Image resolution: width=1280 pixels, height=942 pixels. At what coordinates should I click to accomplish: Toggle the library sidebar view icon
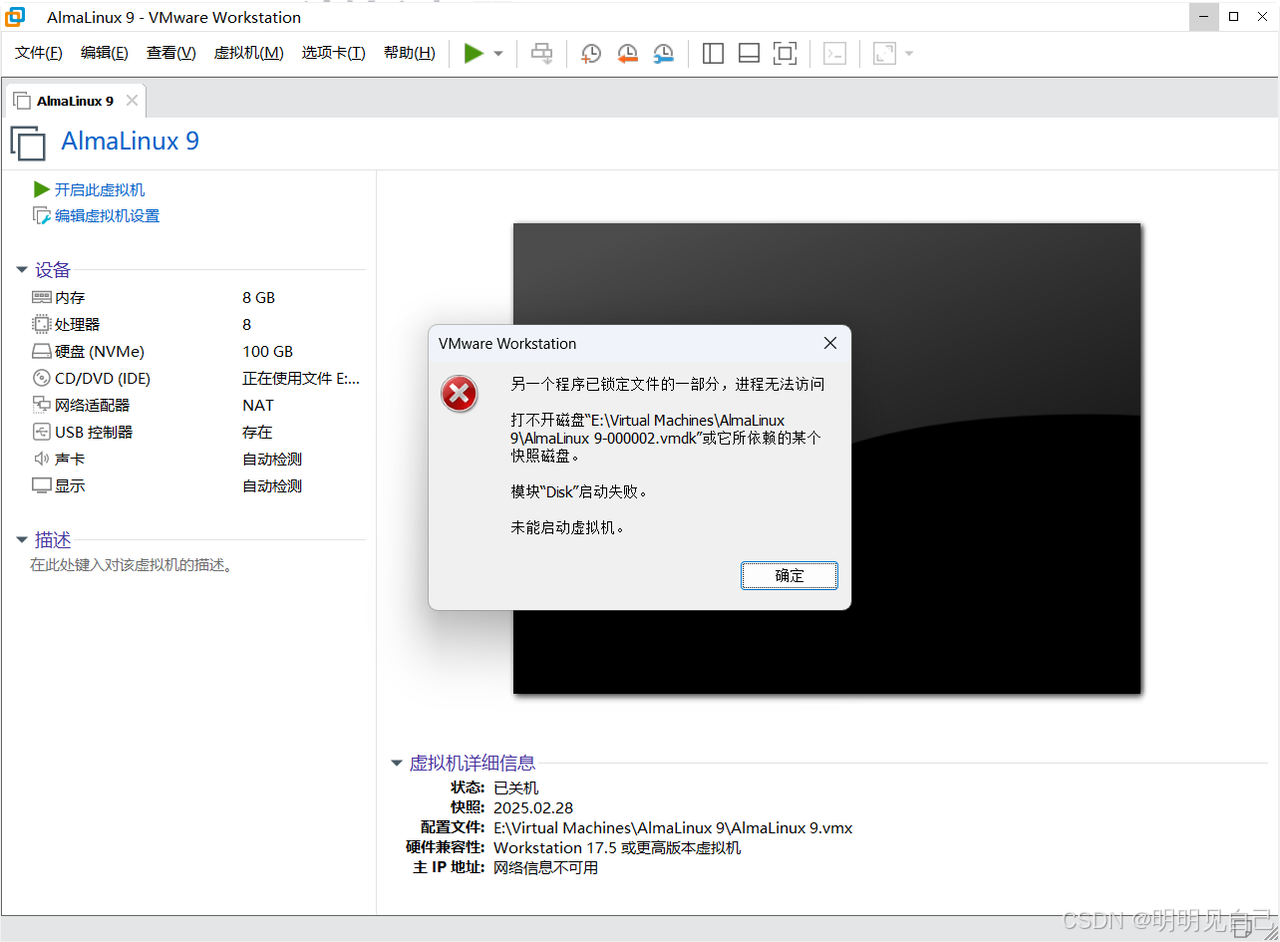713,53
